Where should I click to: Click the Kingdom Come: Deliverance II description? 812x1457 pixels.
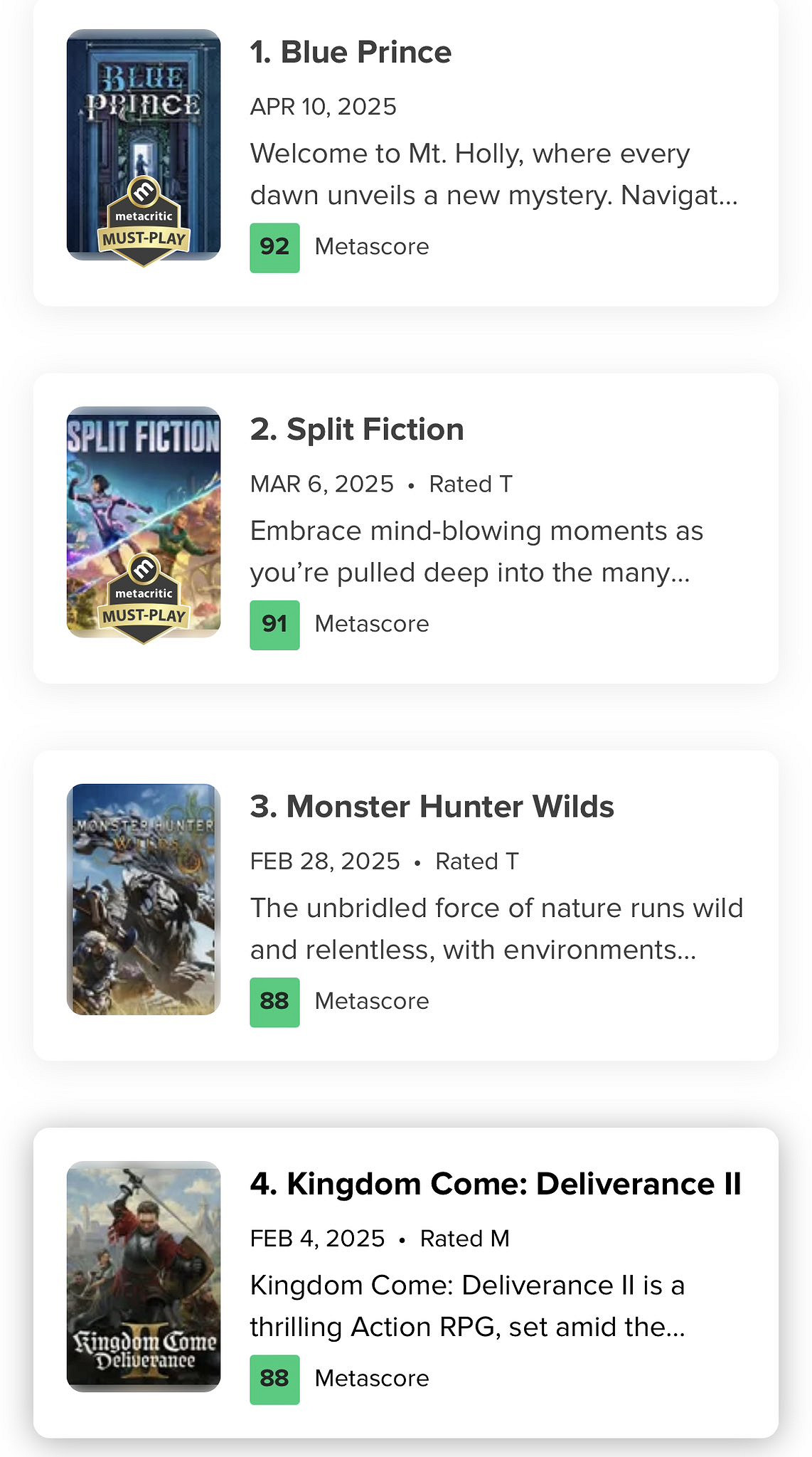pyautogui.click(x=467, y=1305)
